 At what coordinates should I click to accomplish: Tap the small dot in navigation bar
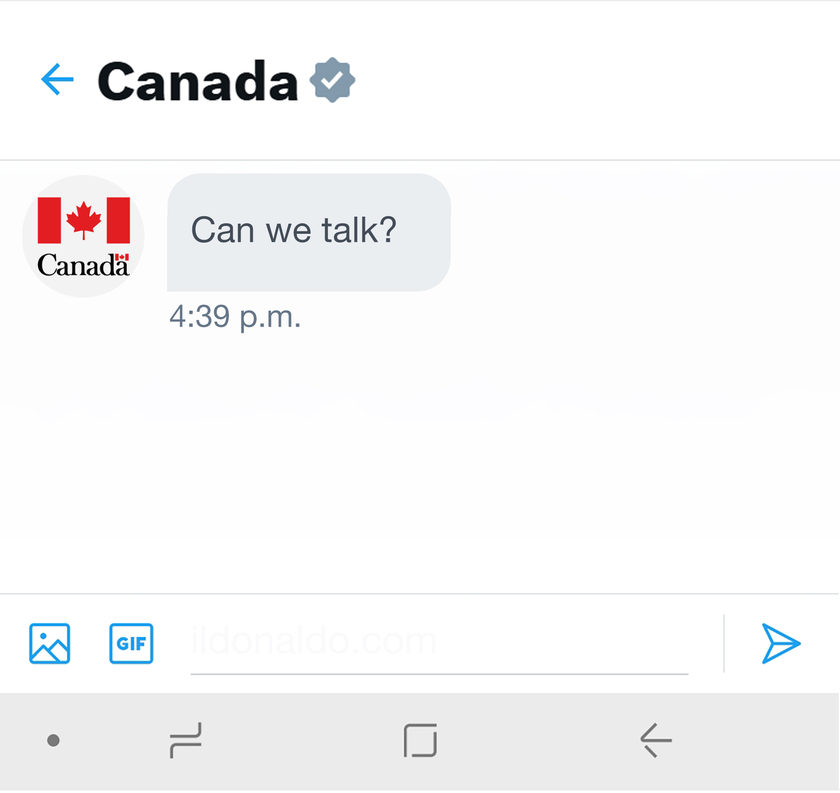pyautogui.click(x=54, y=741)
